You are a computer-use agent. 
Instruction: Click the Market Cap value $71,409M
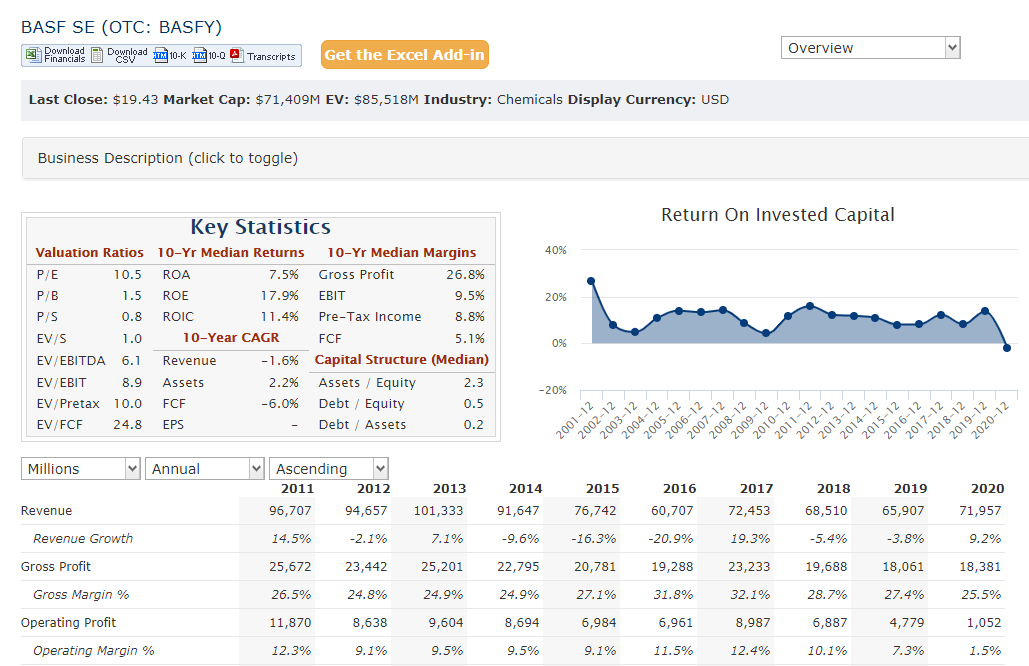click(287, 100)
